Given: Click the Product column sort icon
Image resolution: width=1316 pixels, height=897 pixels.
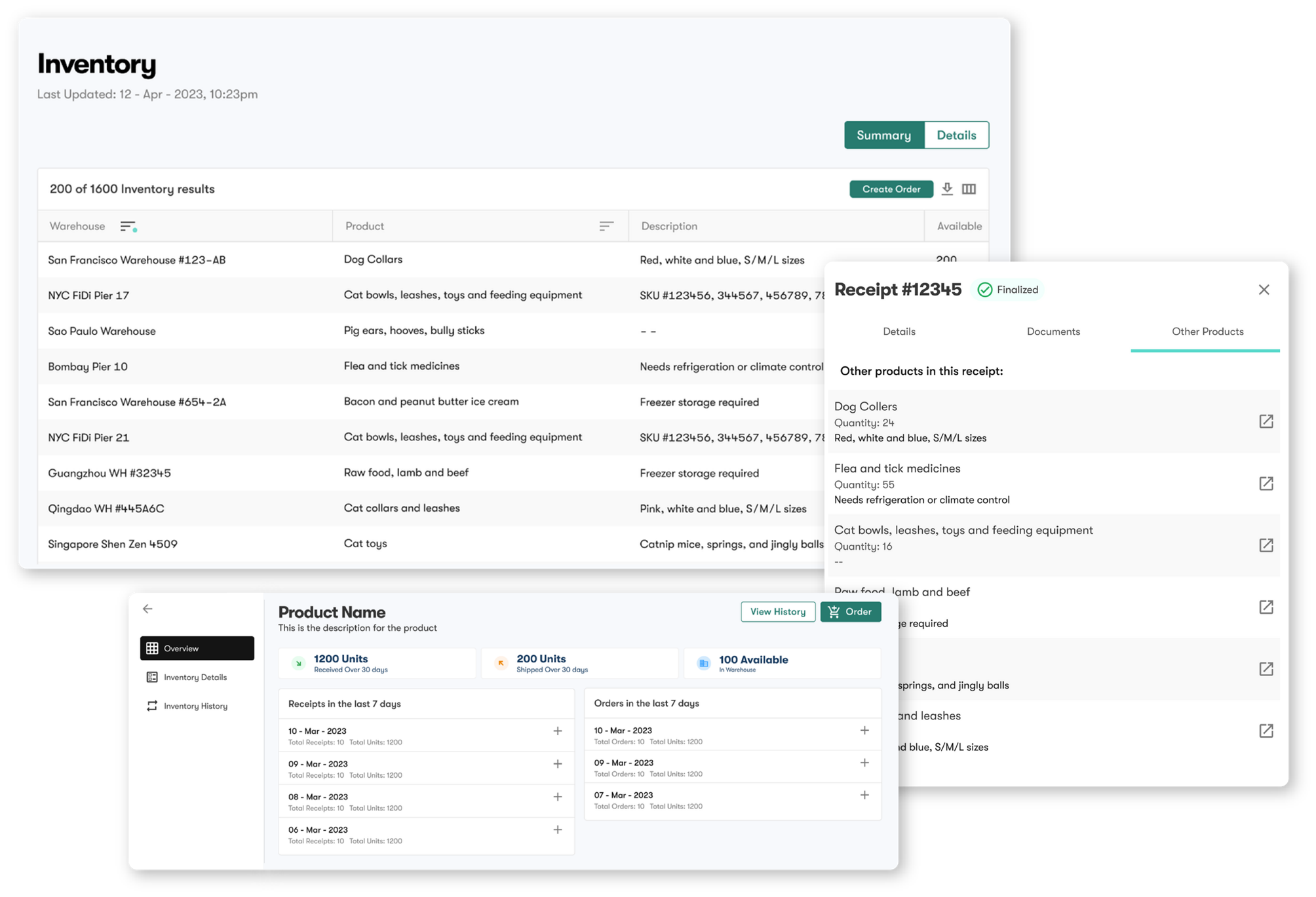Looking at the screenshot, I should [x=606, y=226].
